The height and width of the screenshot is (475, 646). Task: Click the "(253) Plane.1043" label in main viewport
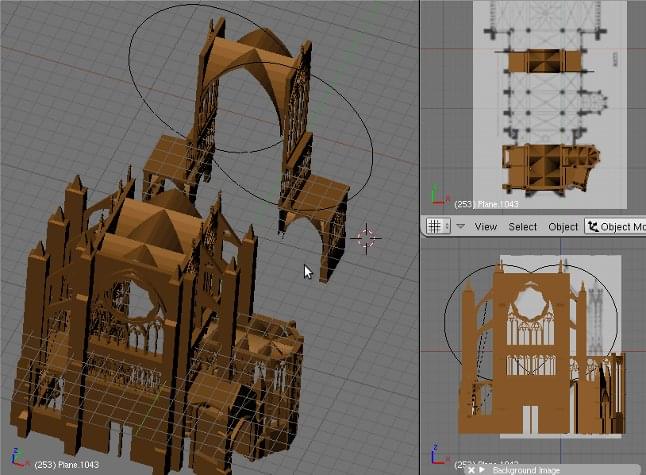click(x=67, y=465)
